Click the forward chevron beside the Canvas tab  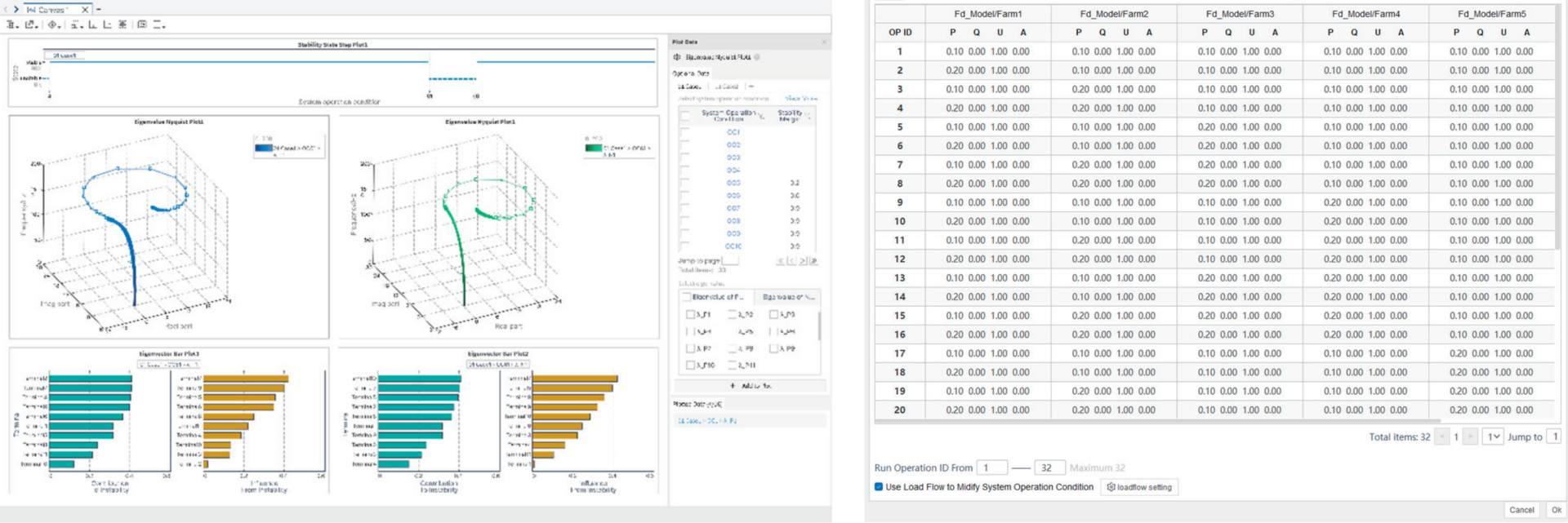(x=16, y=10)
